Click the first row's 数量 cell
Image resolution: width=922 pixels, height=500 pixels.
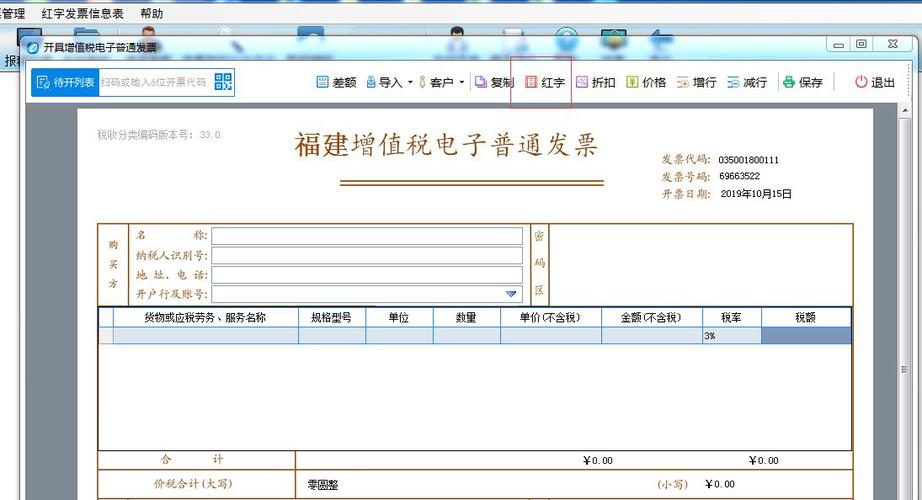pyautogui.click(x=466, y=336)
